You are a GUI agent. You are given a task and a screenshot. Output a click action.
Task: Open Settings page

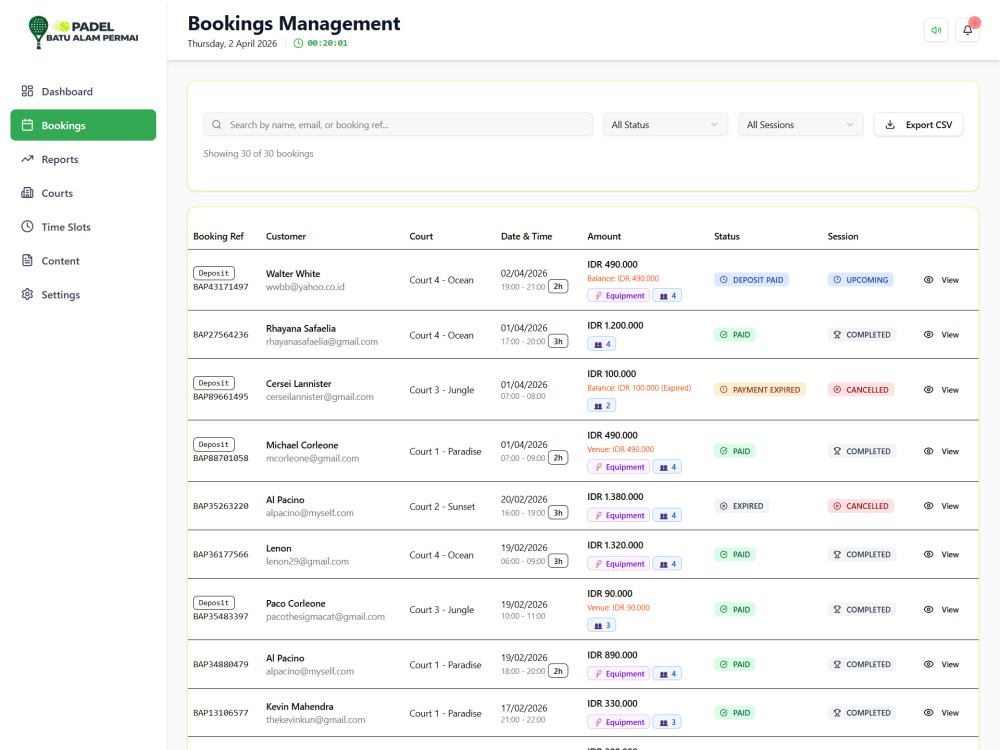83,294
